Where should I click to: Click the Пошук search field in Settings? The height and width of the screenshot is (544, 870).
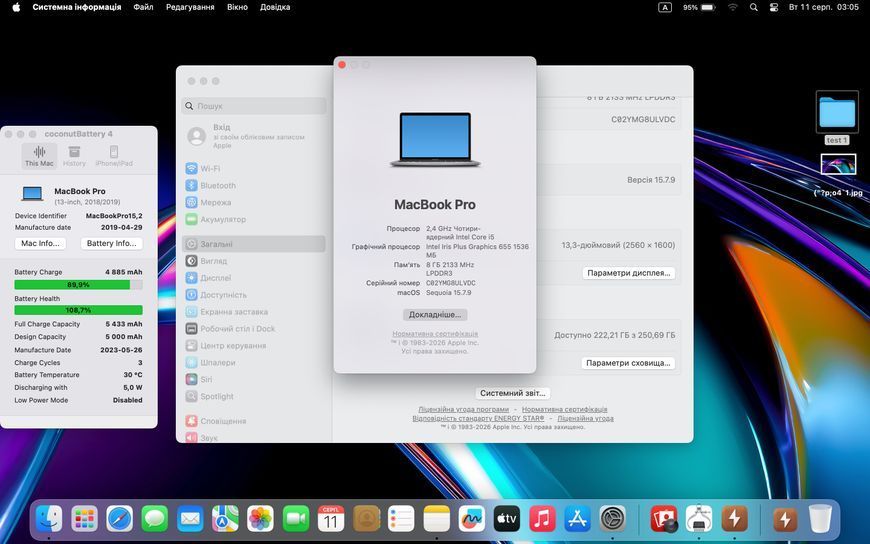254,106
